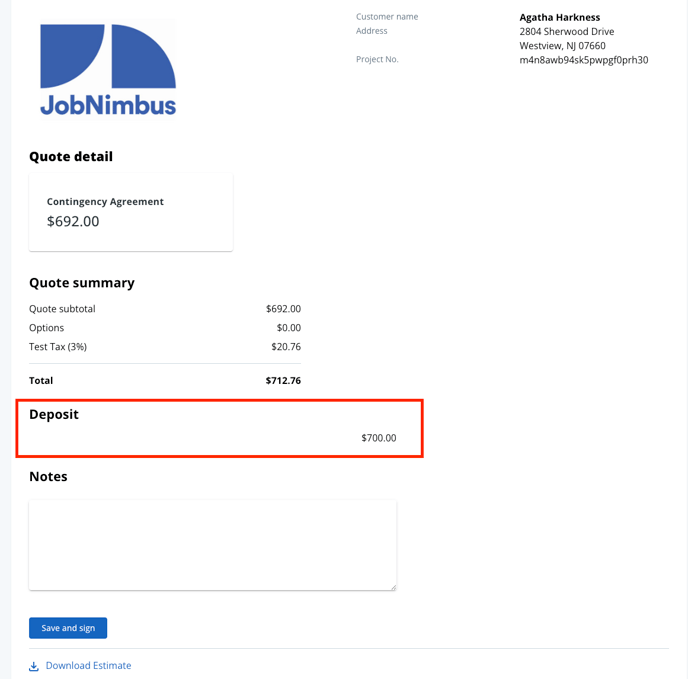Click the customer name Agatha Harkness
This screenshot has height=679, width=688.
(x=559, y=17)
